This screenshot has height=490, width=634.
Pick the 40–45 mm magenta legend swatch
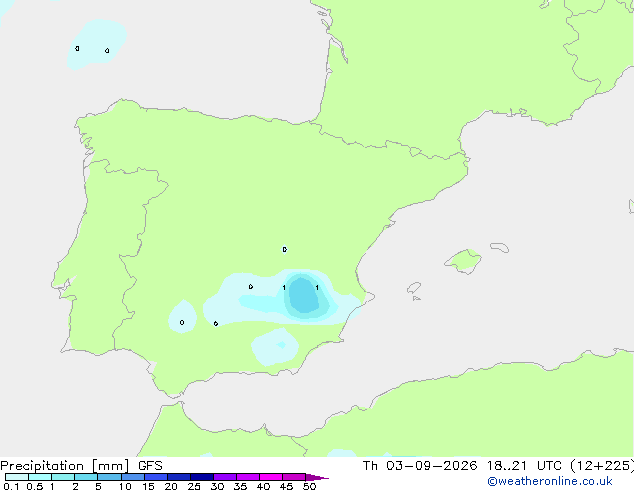click(x=271, y=477)
